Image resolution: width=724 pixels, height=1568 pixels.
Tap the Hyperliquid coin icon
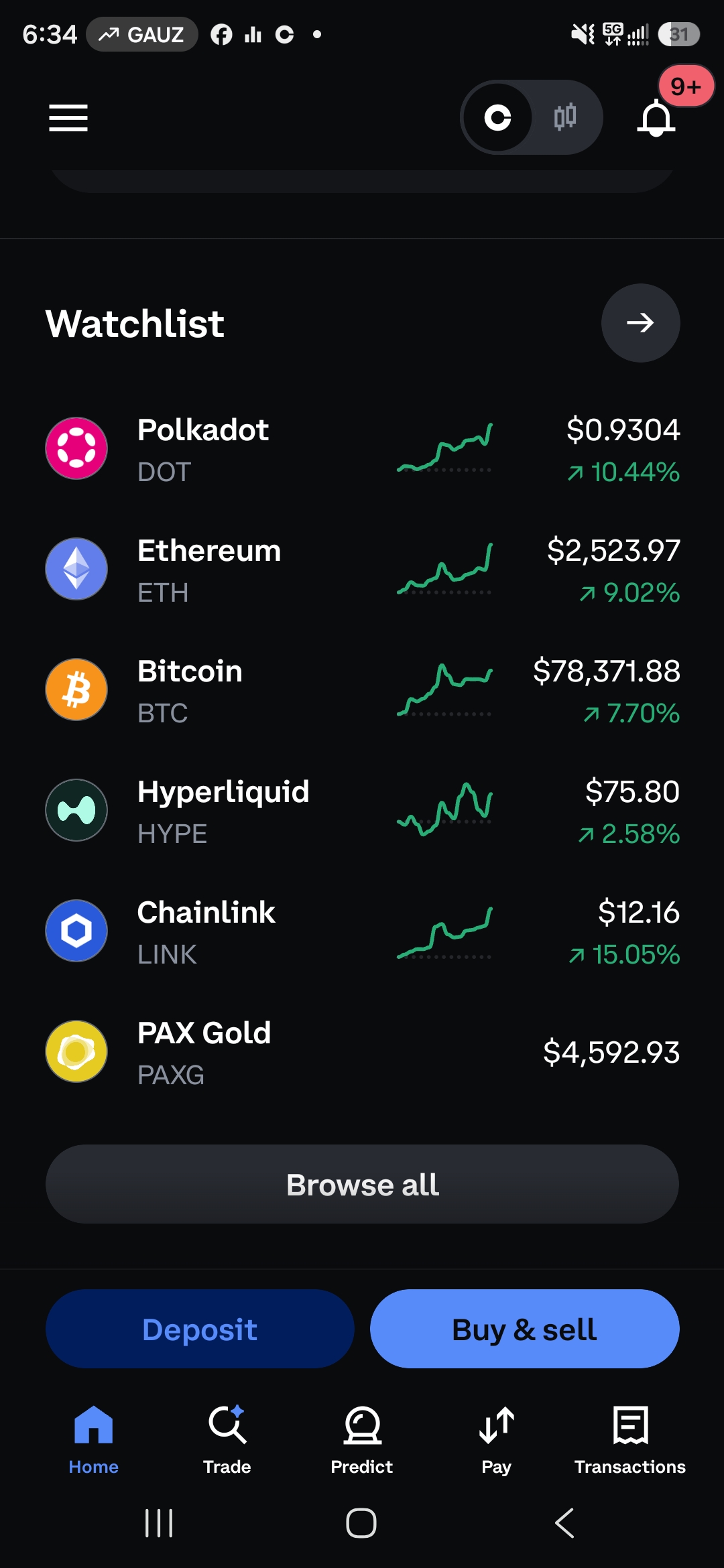[76, 810]
